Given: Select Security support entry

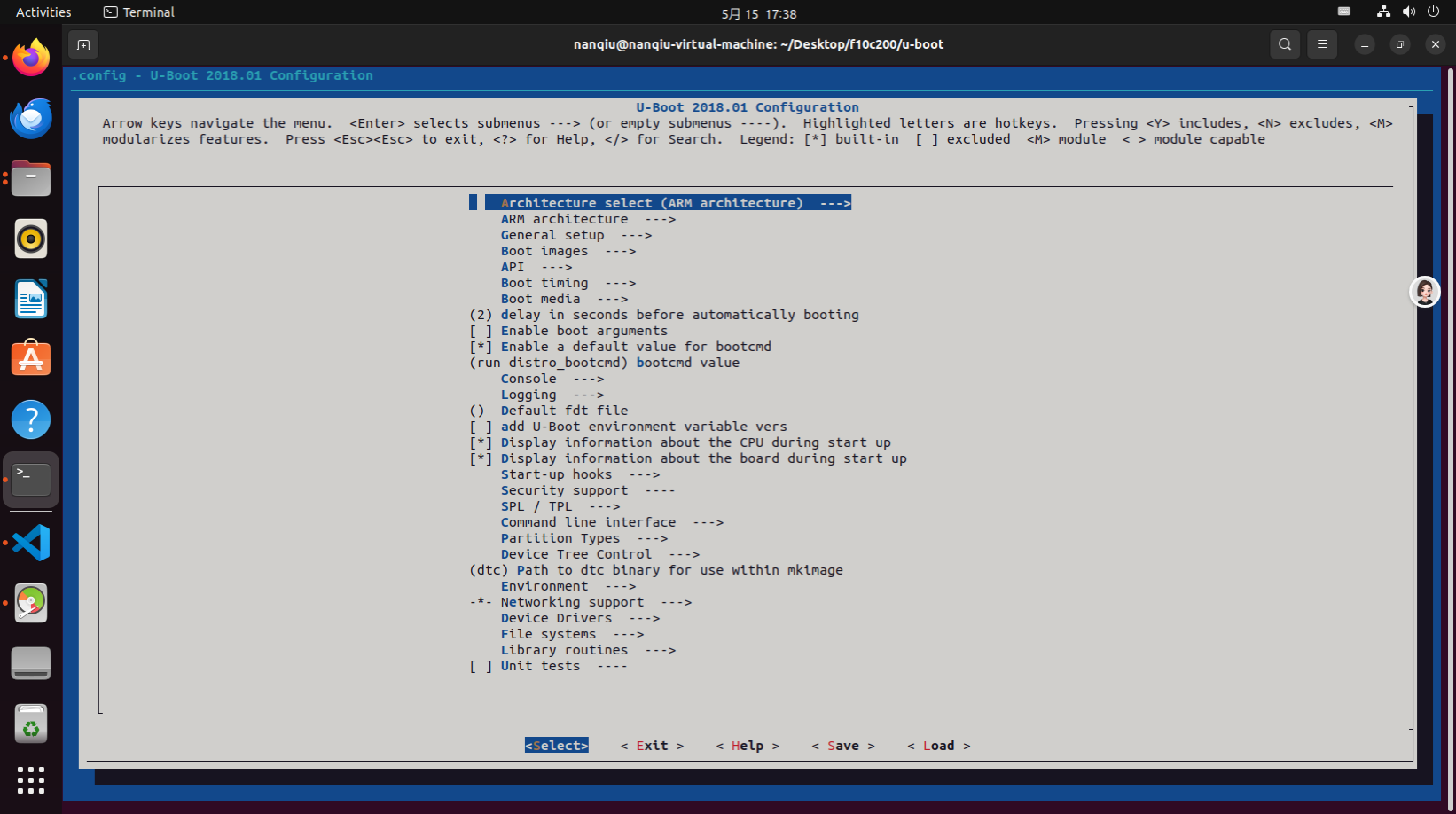Looking at the screenshot, I should coord(588,490).
